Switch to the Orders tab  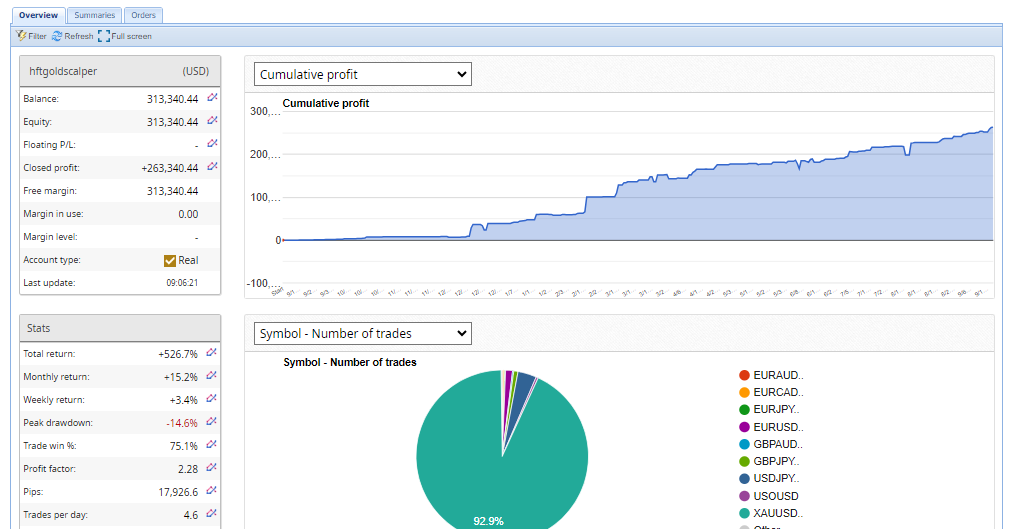pyautogui.click(x=143, y=15)
